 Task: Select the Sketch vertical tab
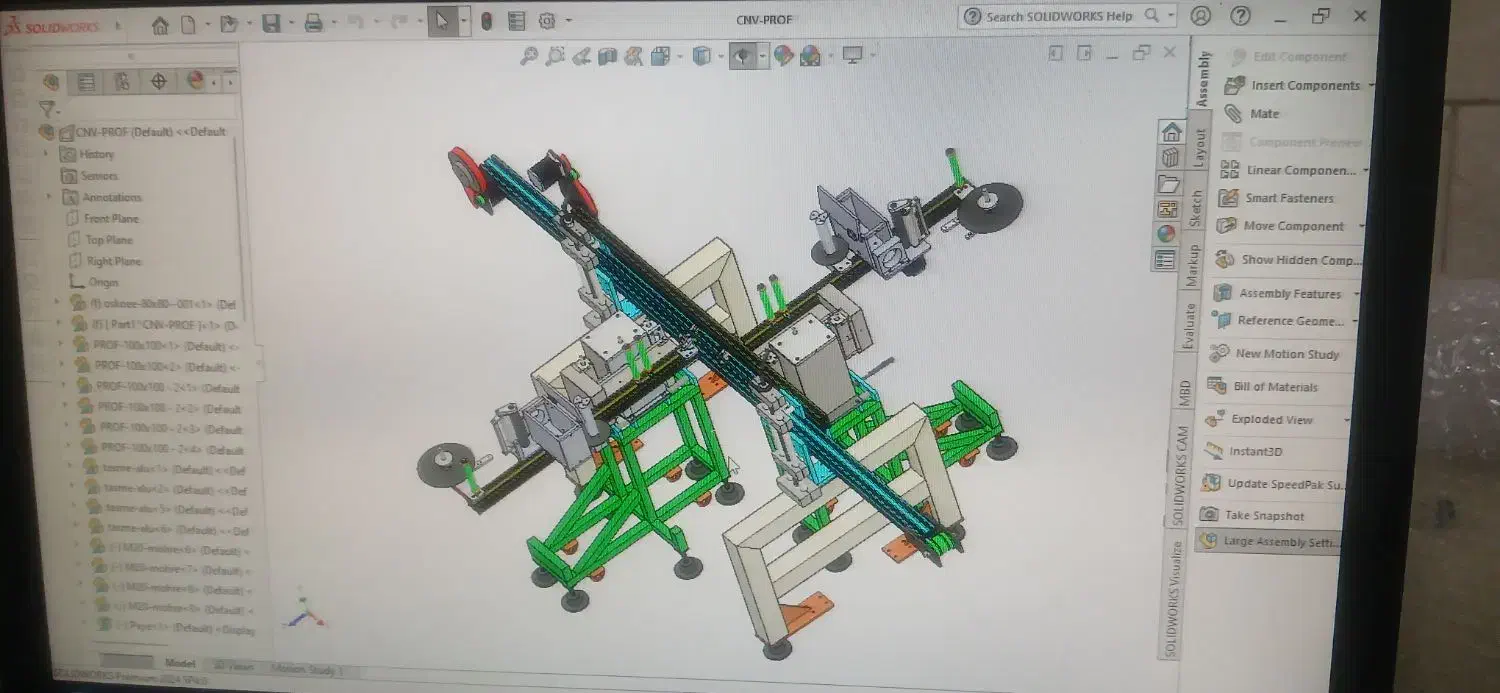pos(1197,209)
